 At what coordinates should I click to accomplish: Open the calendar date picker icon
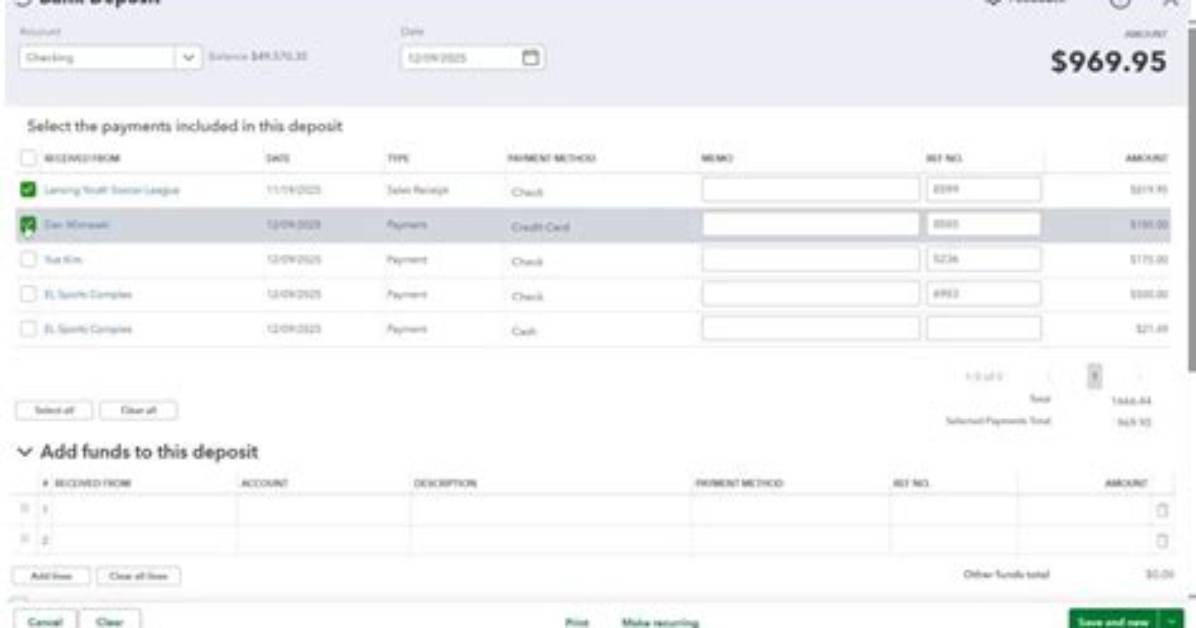(x=530, y=57)
